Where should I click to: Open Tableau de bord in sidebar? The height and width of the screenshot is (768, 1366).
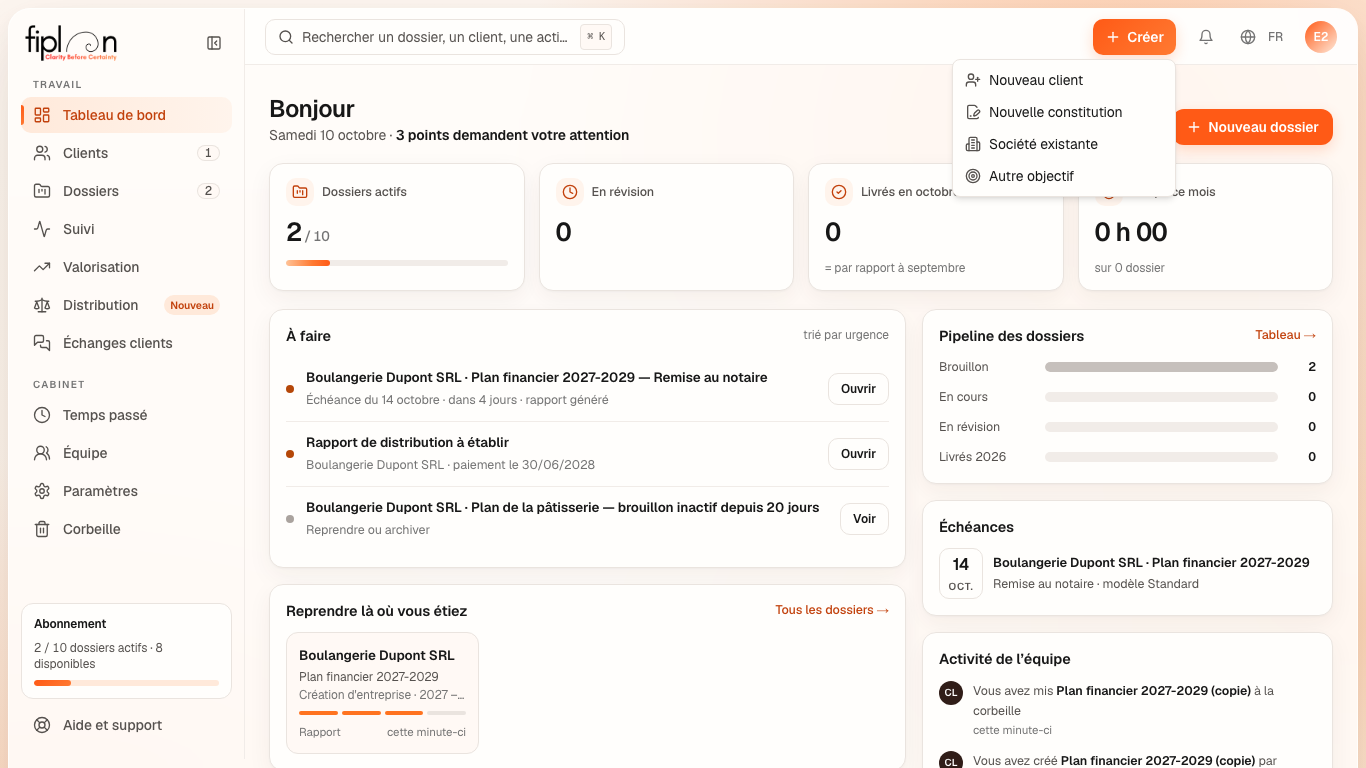126,115
